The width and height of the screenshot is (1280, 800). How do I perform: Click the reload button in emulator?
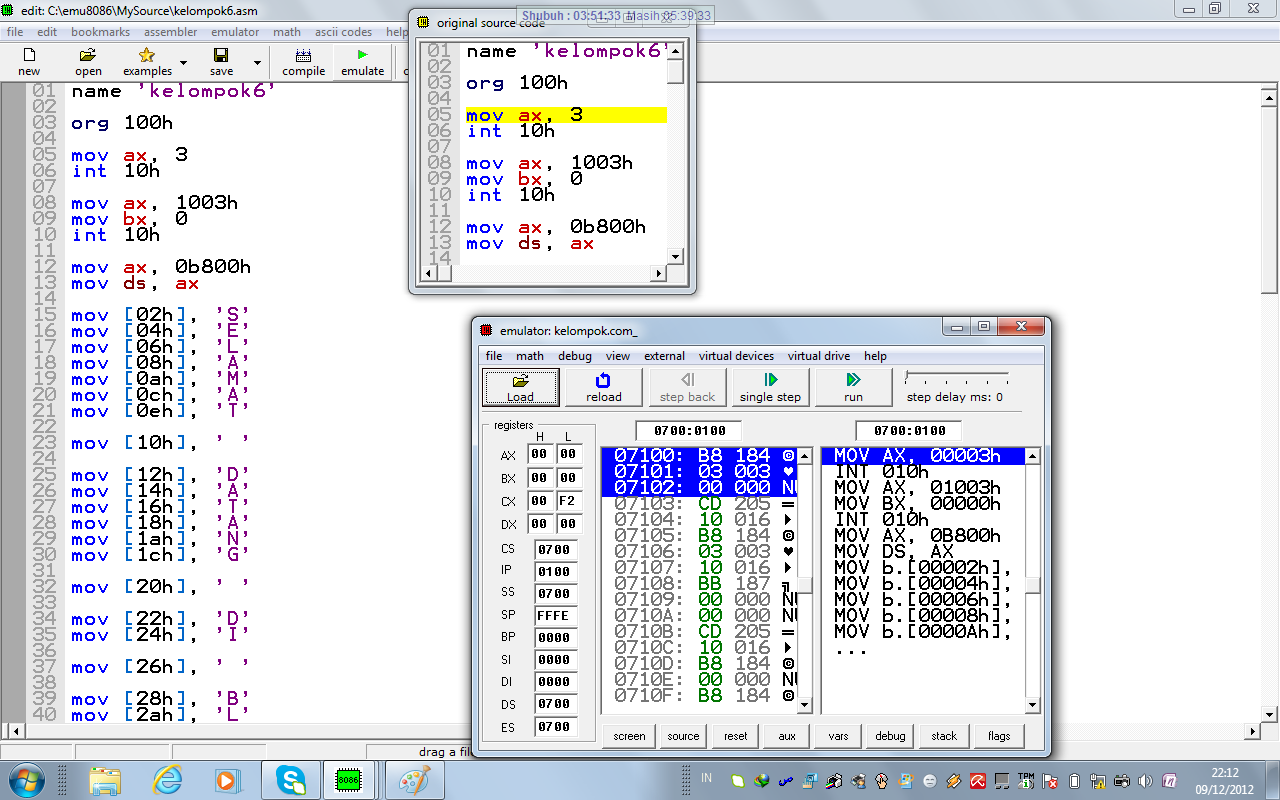[x=603, y=387]
